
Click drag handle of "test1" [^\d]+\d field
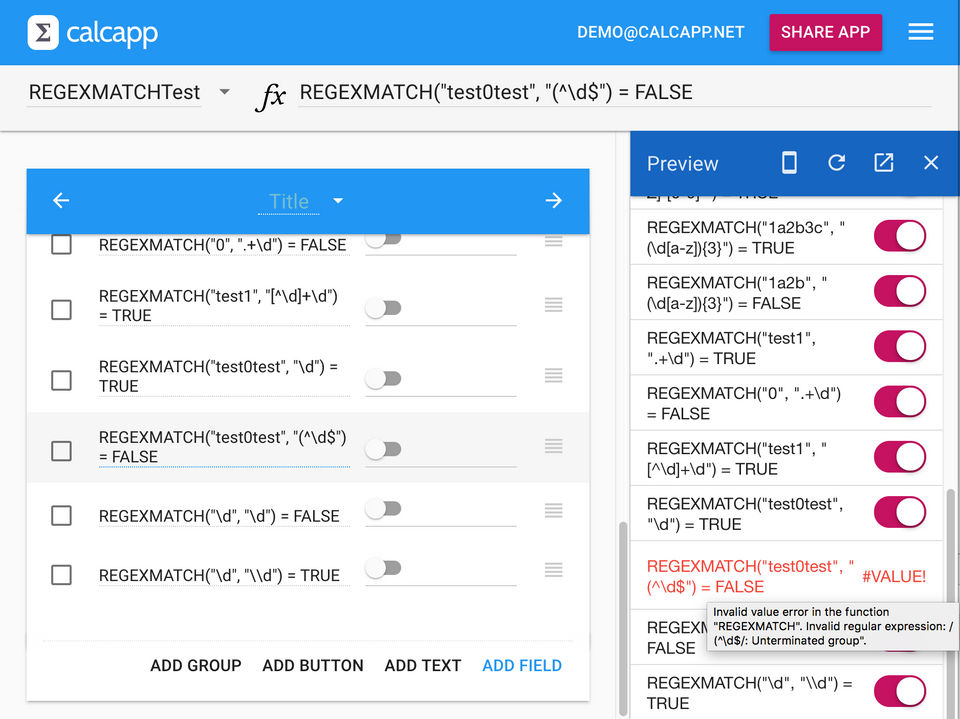tap(553, 305)
